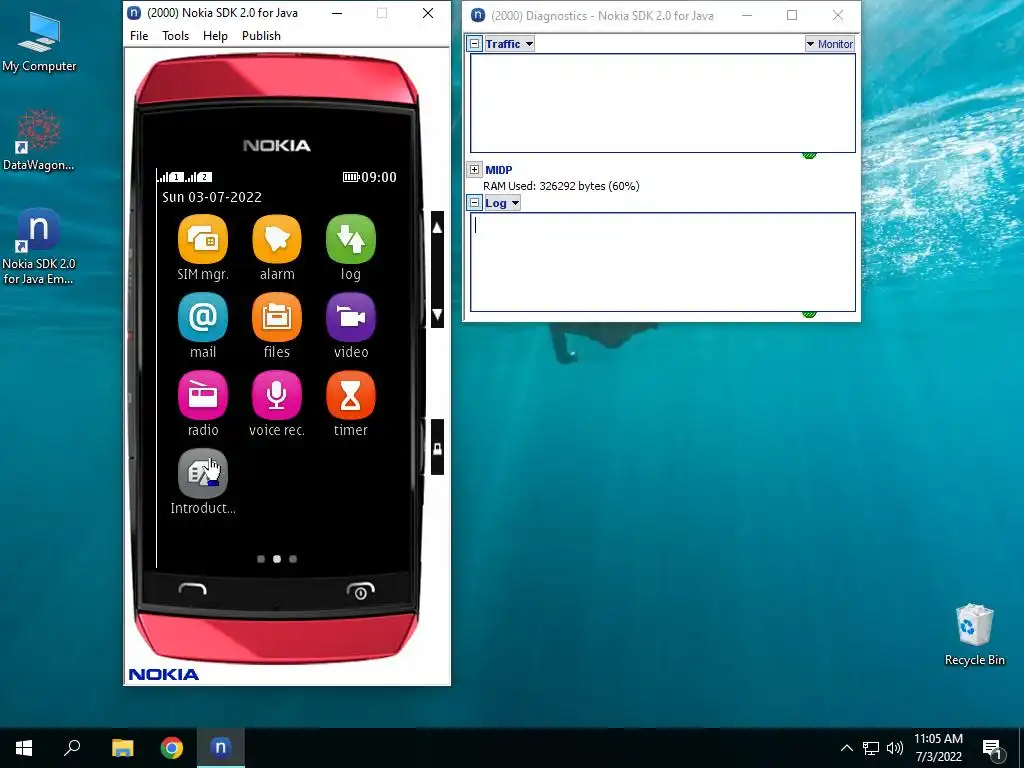Open the Log dropdown arrow
Image resolution: width=1024 pixels, height=768 pixels.
click(515, 203)
